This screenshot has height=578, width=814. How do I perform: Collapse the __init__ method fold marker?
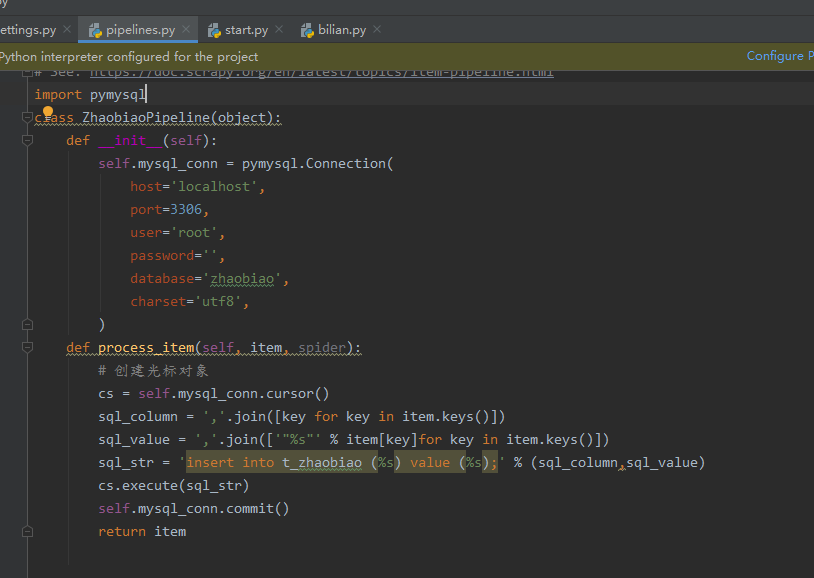(x=28, y=140)
